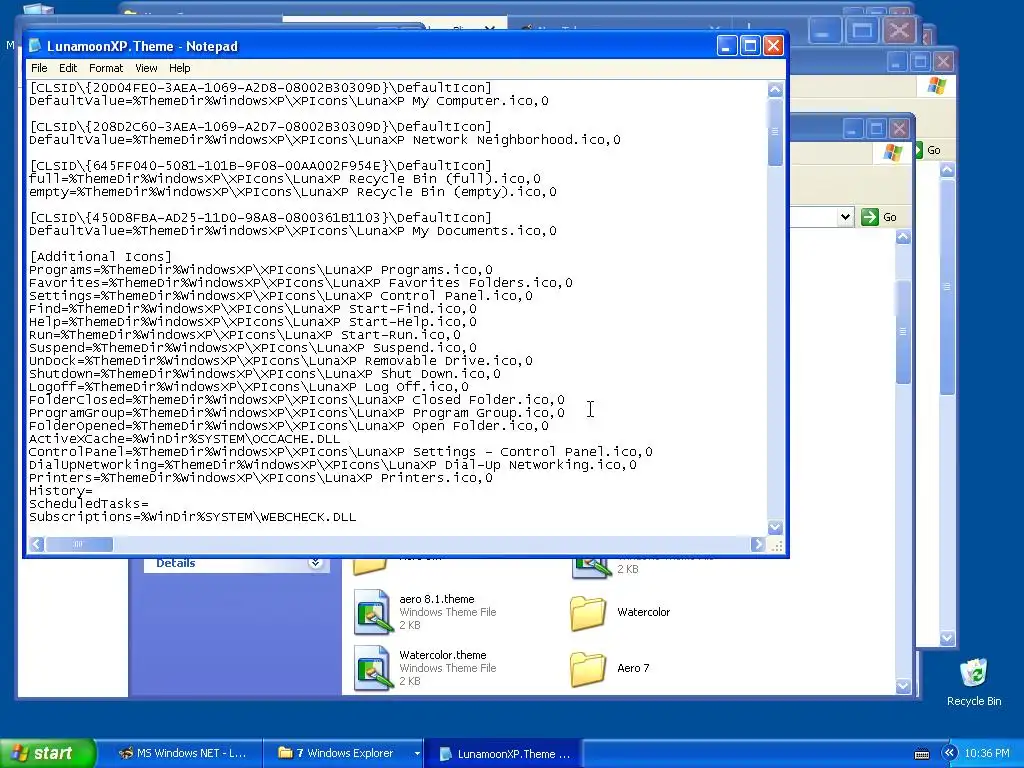Click the Aero 7 folder name
The height and width of the screenshot is (768, 1024).
(633, 668)
